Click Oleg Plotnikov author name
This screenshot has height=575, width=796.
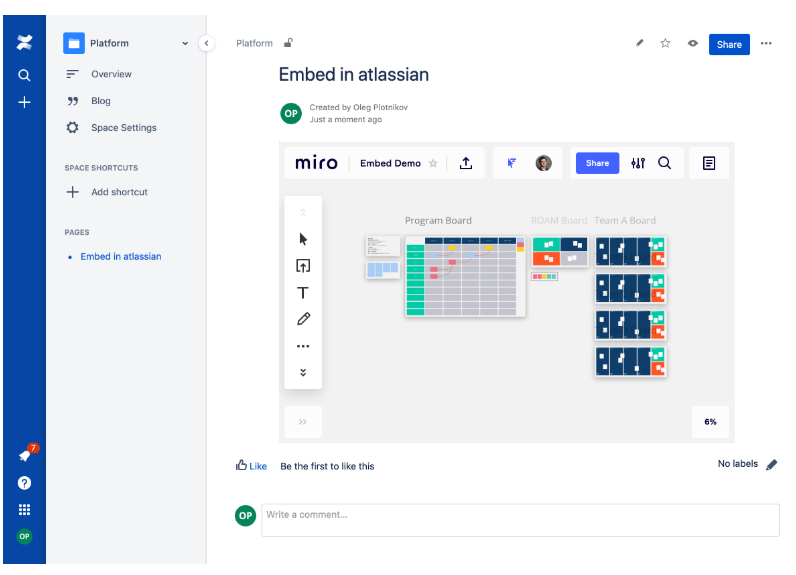(x=380, y=107)
